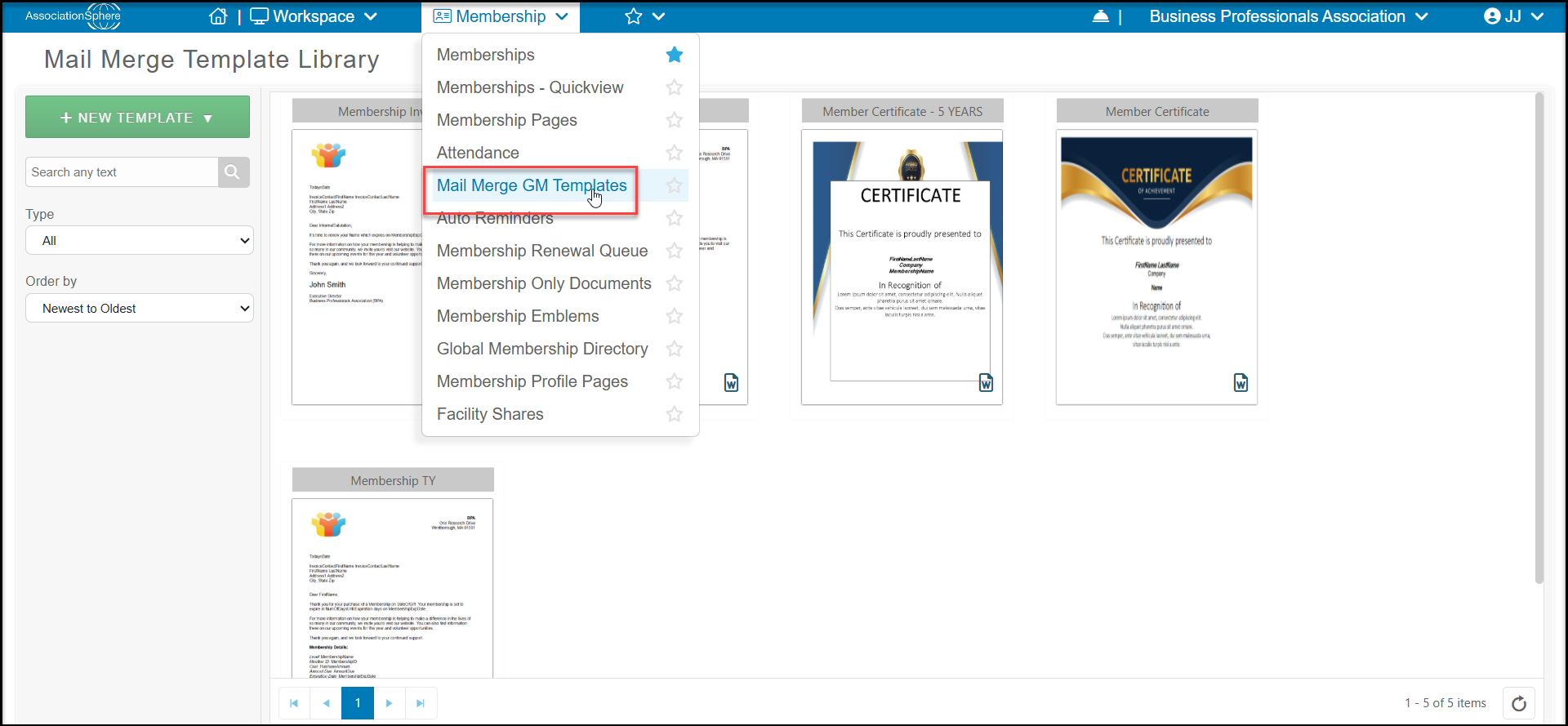Go to the last page arrow
1568x726 pixels.
coord(421,703)
